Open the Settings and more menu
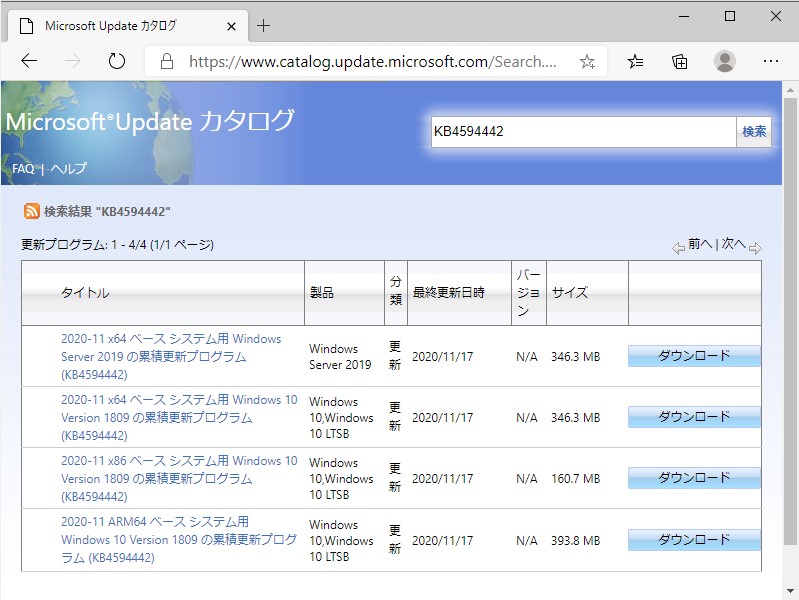The width and height of the screenshot is (799, 600). [x=770, y=61]
